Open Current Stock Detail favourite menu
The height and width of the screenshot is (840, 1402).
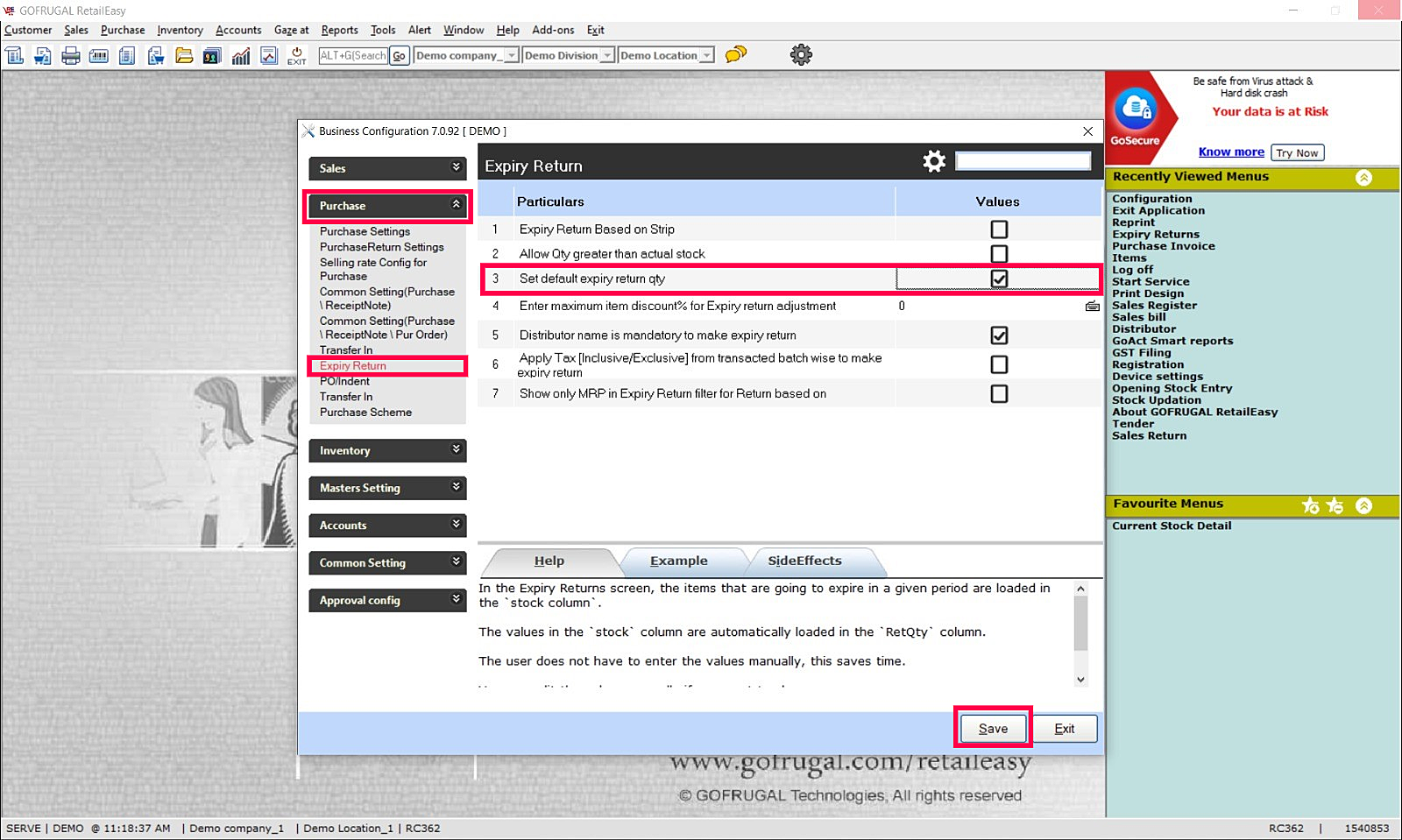tap(1172, 526)
